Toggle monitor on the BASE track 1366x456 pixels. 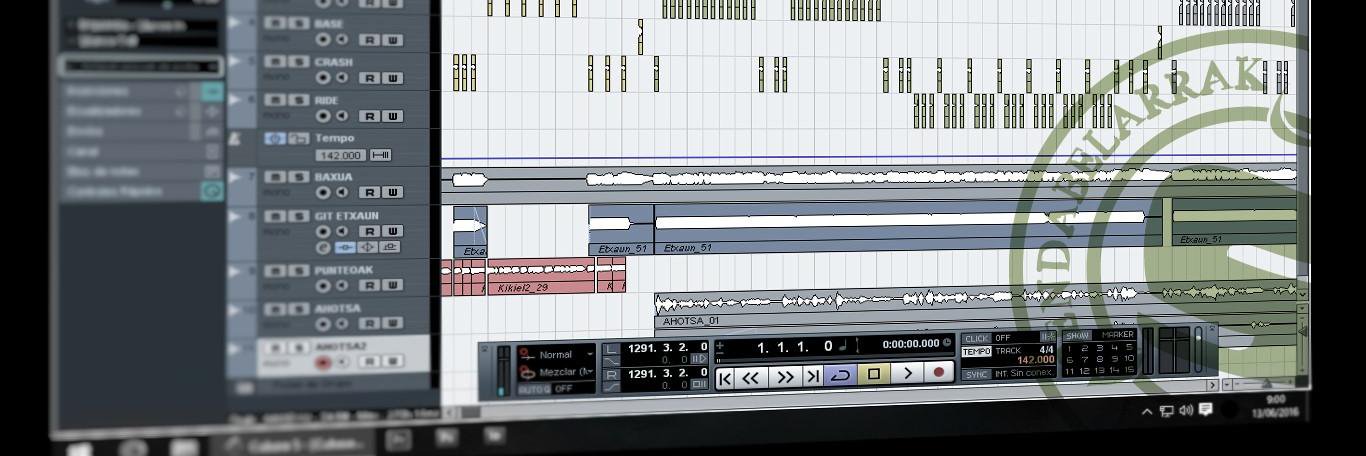[342, 39]
